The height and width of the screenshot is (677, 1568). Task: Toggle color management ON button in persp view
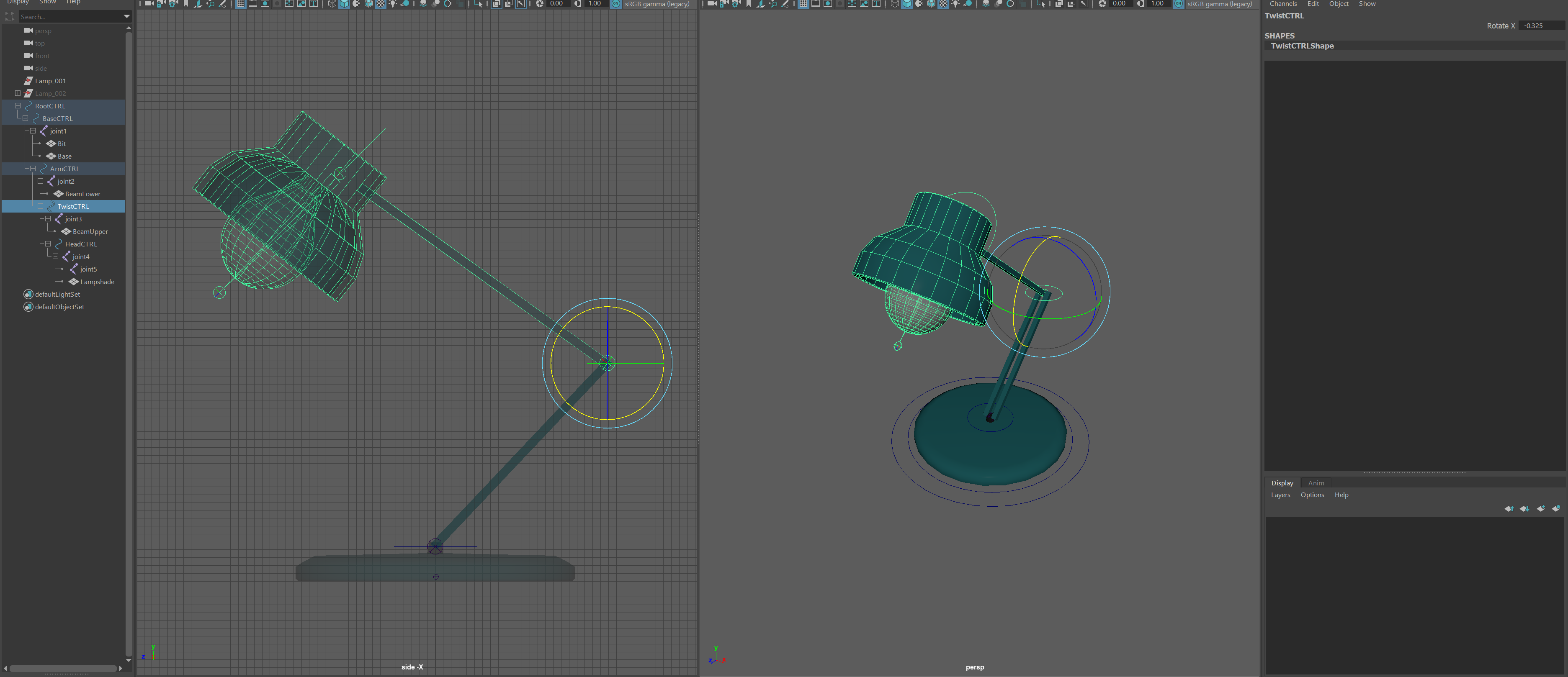tap(1179, 4)
